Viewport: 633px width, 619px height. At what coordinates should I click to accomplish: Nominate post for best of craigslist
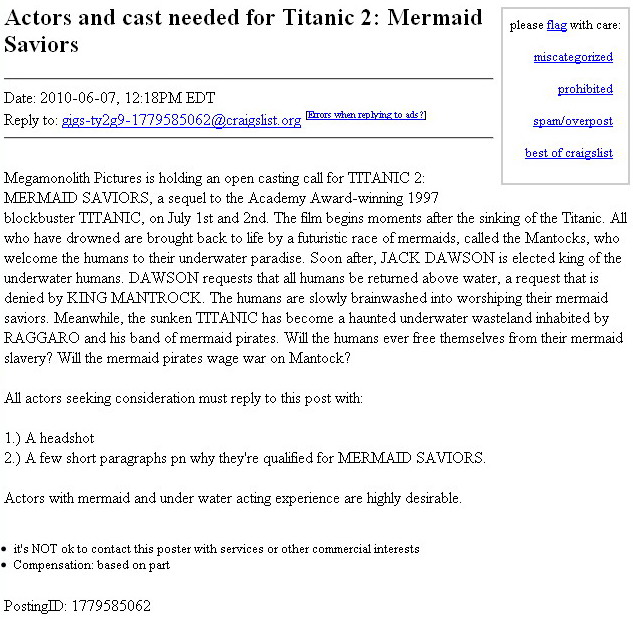[x=569, y=153]
